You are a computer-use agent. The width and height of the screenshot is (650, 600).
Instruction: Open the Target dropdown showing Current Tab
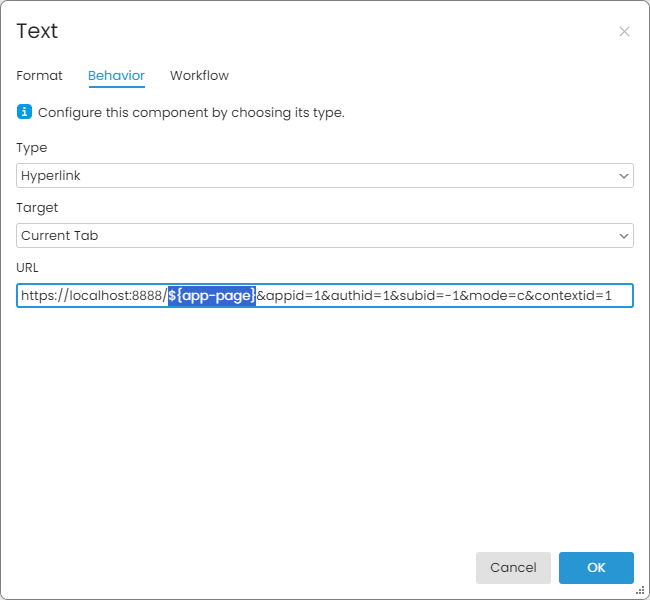(310, 236)
